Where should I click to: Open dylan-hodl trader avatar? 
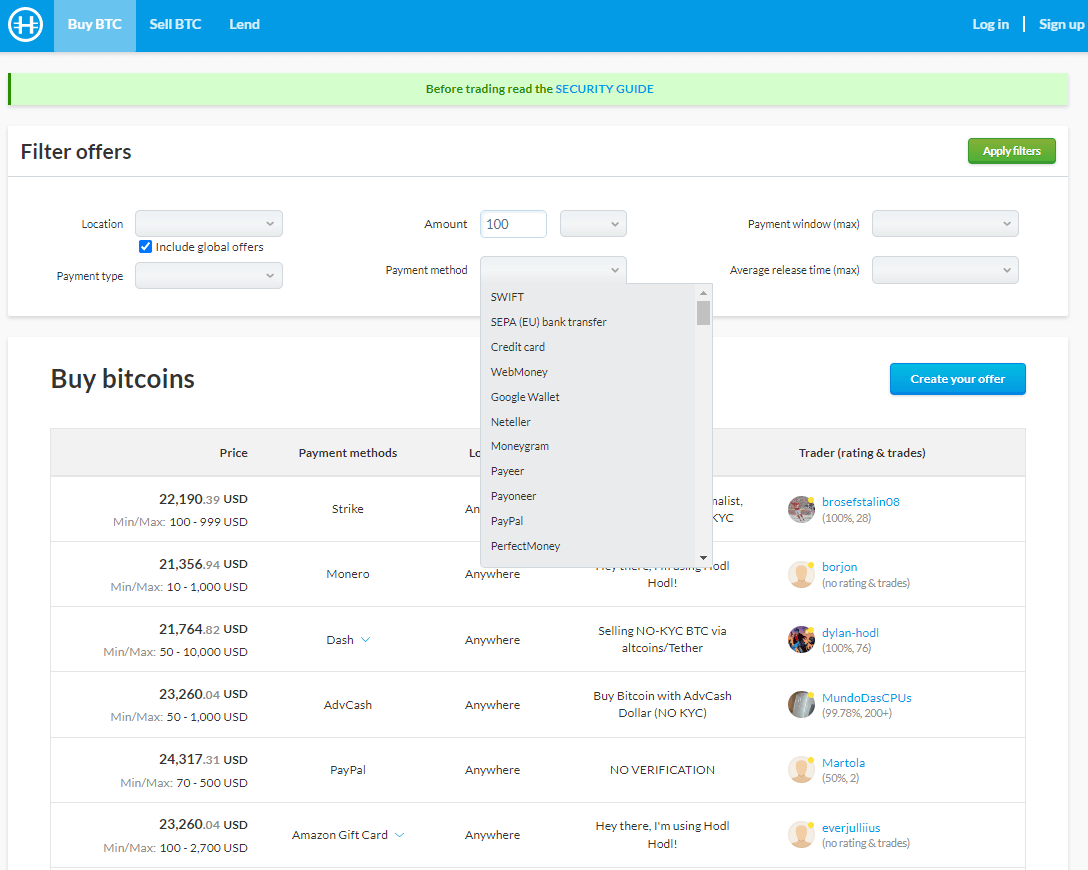click(x=801, y=640)
